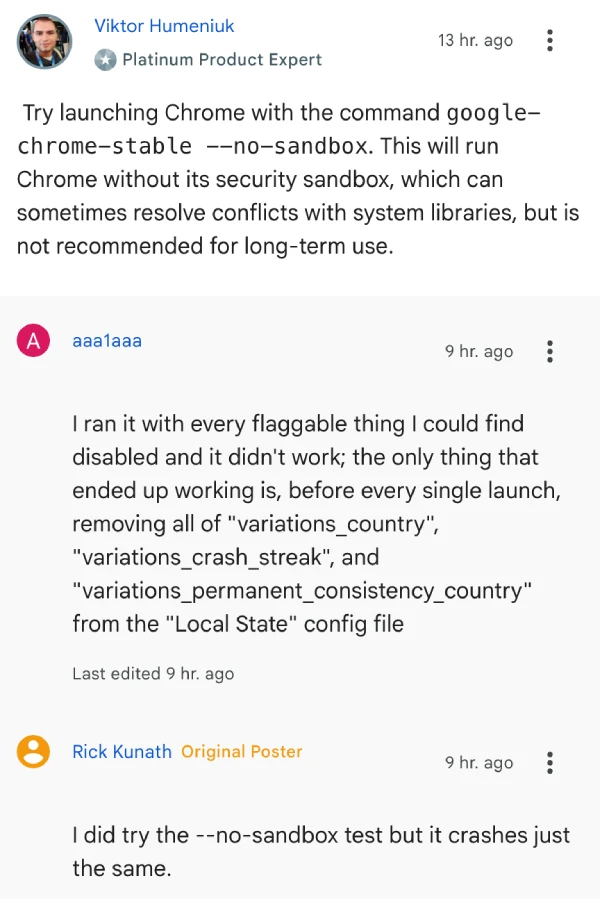600x899 pixels.
Task: Click the 13 hr. ago timestamp
Action: (x=476, y=41)
